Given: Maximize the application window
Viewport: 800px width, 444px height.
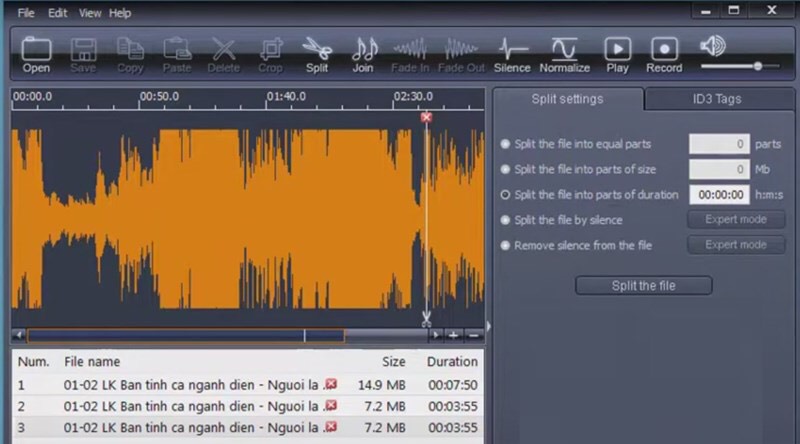Looking at the screenshot, I should pos(734,10).
